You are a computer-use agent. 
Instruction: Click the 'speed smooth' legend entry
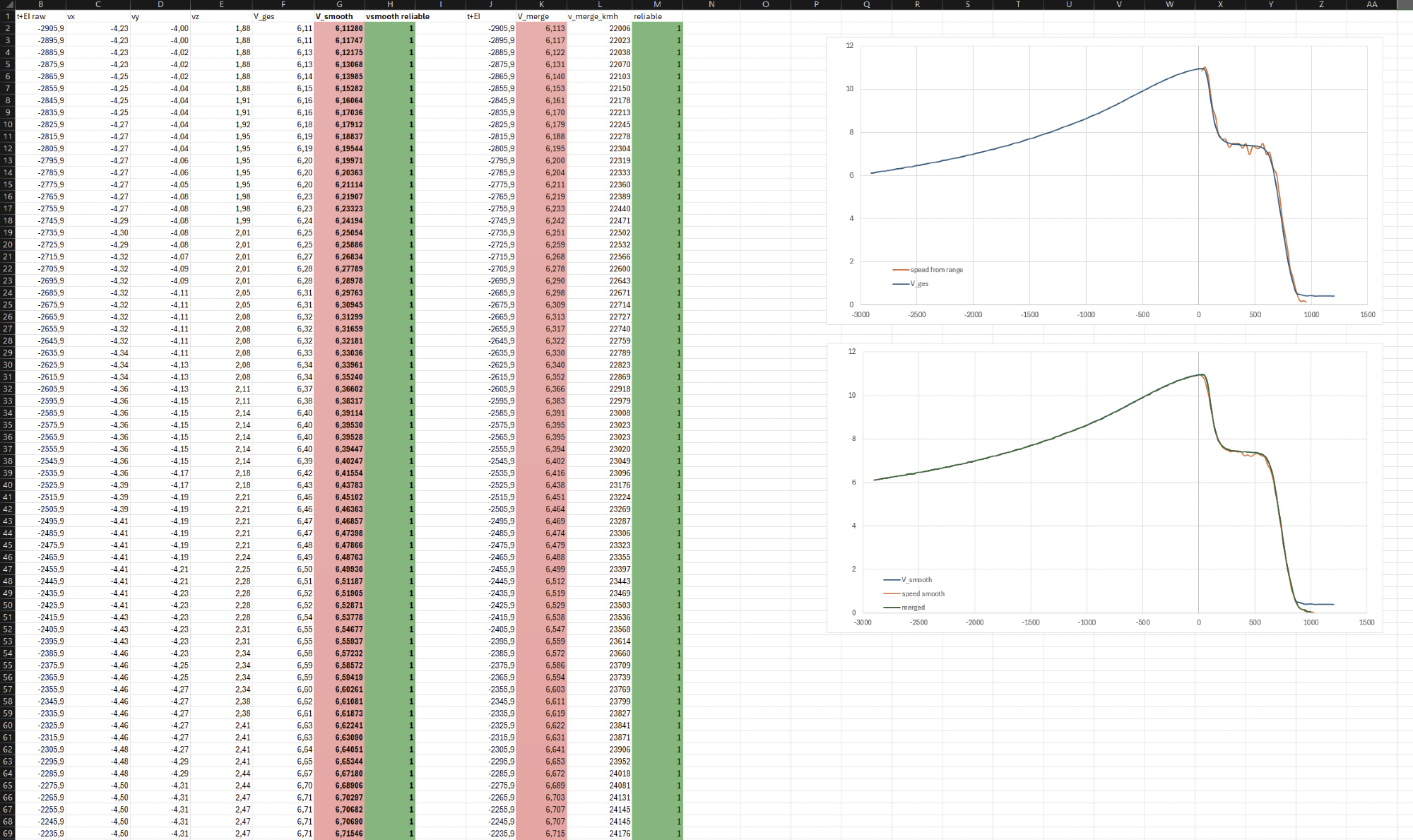(922, 594)
